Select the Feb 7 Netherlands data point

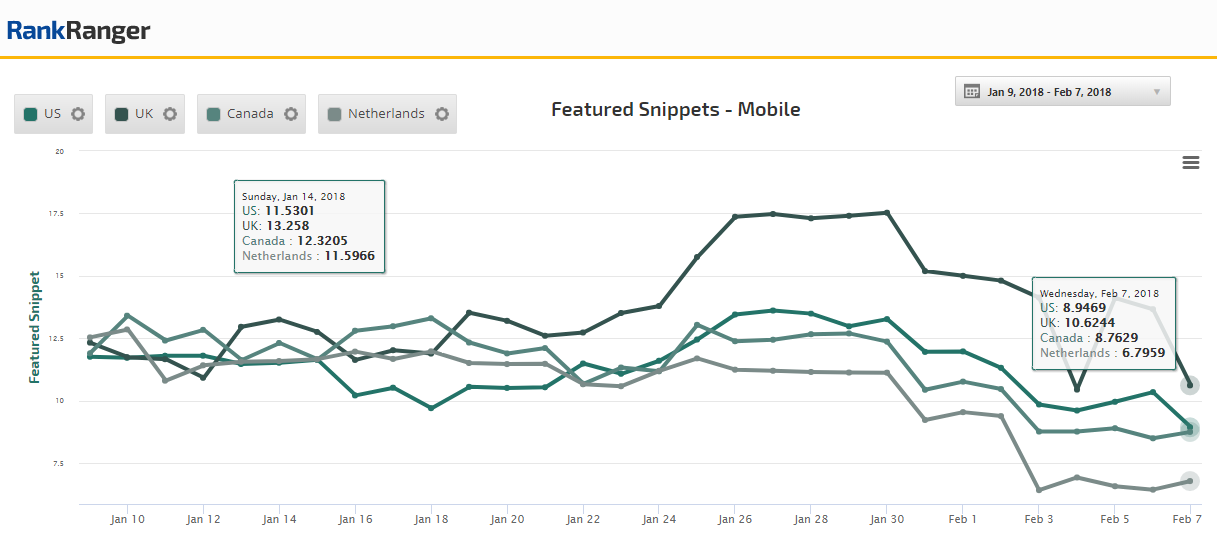tap(1189, 481)
